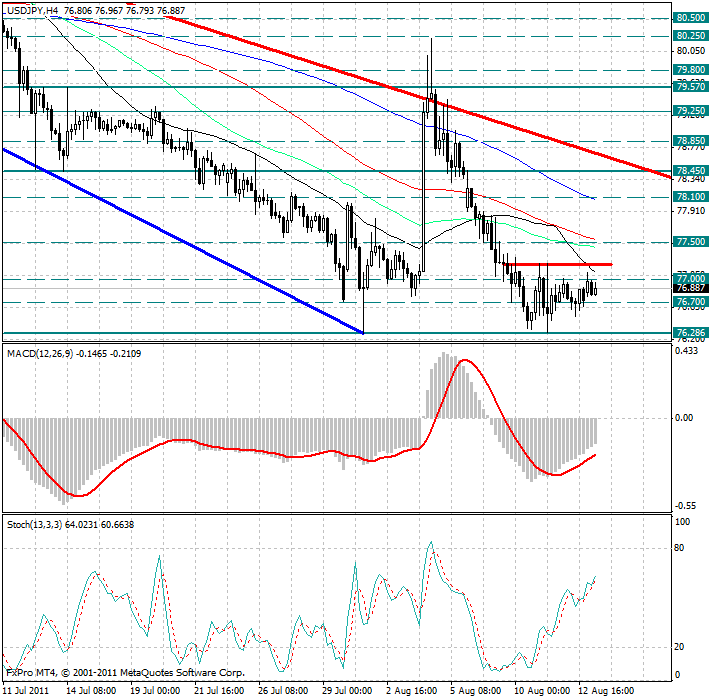Select the 76.700 price level label
Viewport: 709px width, 698px height.
tap(690, 302)
